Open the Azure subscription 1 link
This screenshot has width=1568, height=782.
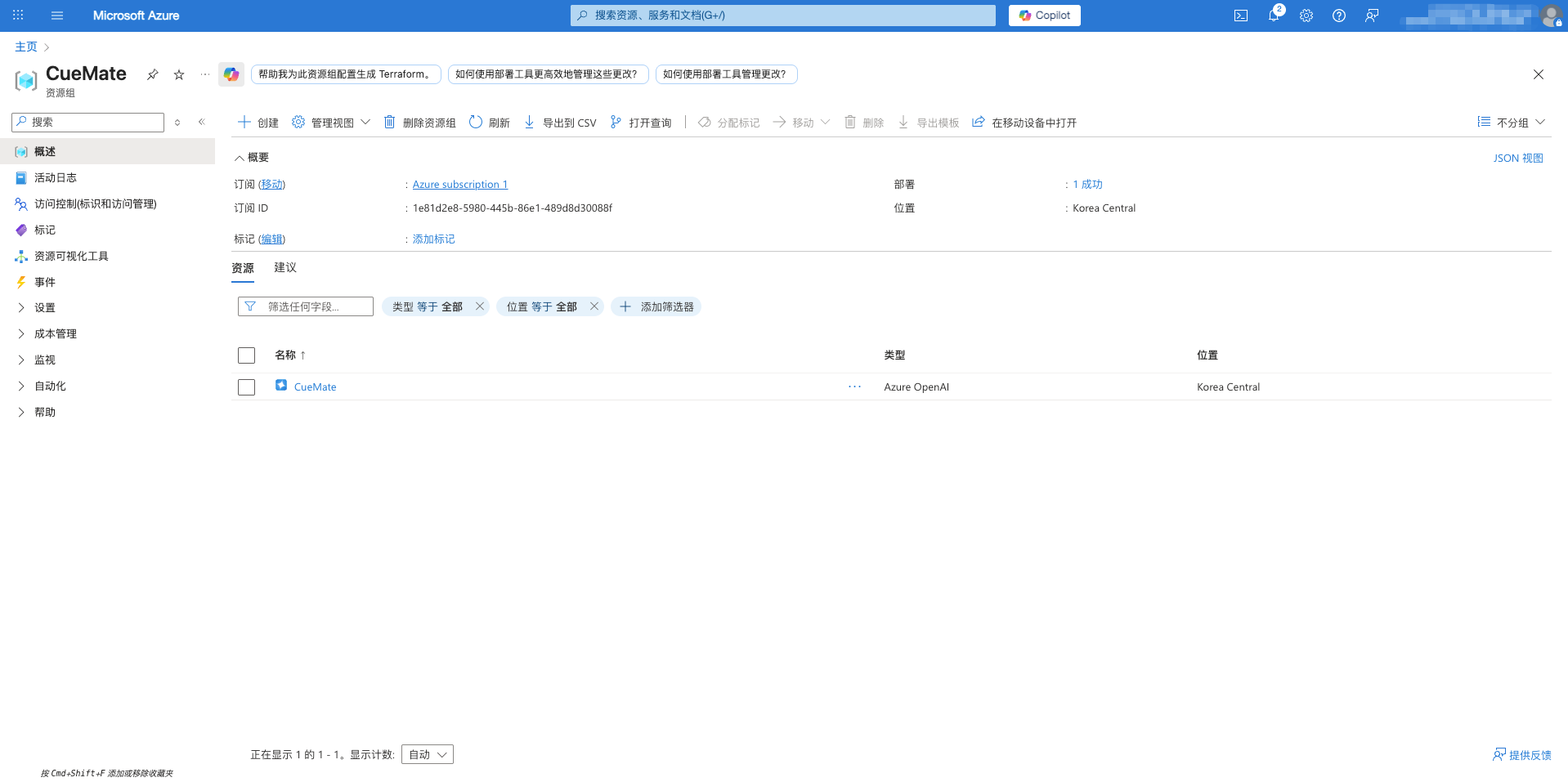459,184
